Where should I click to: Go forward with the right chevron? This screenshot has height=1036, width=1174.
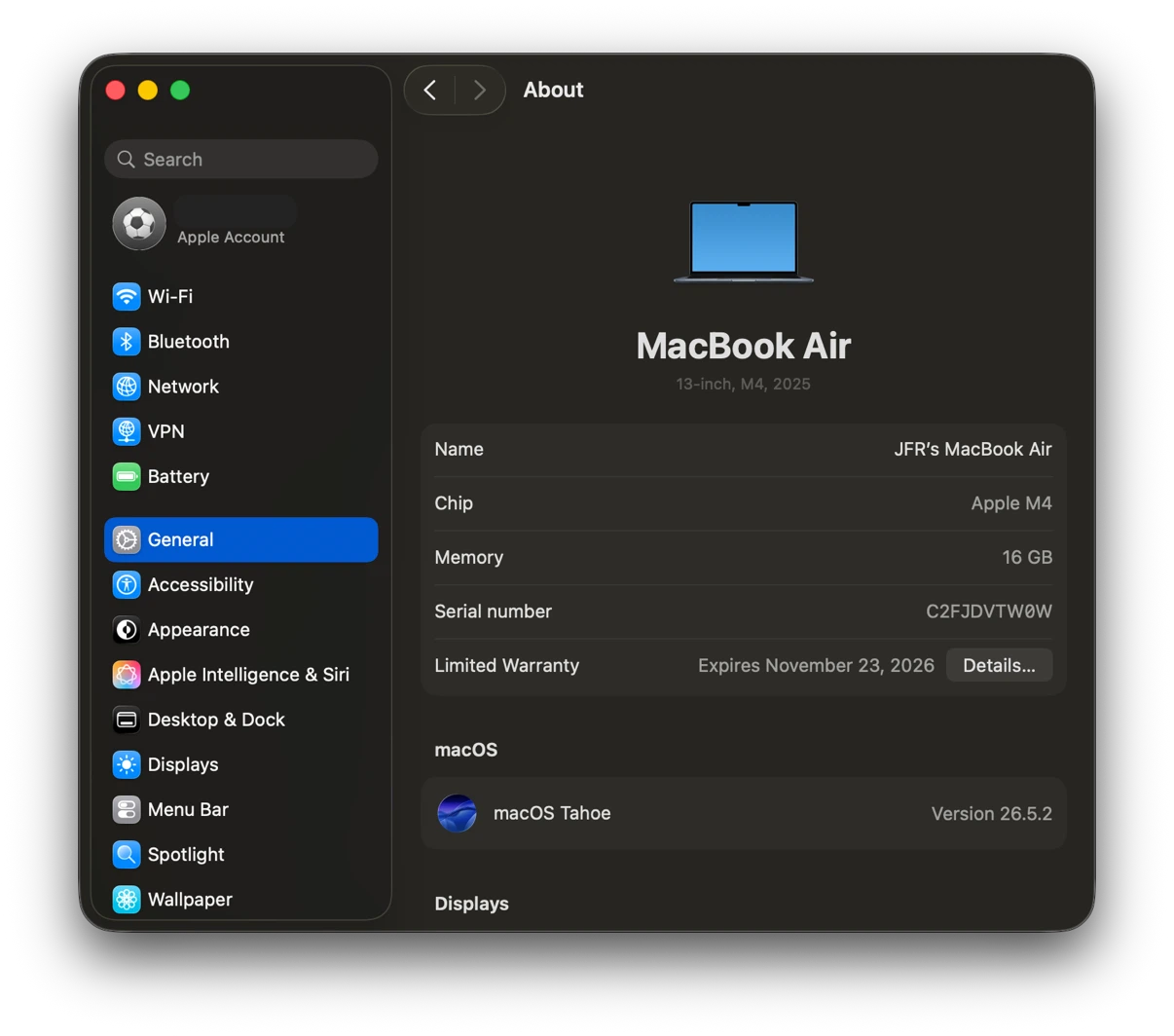pyautogui.click(x=480, y=90)
